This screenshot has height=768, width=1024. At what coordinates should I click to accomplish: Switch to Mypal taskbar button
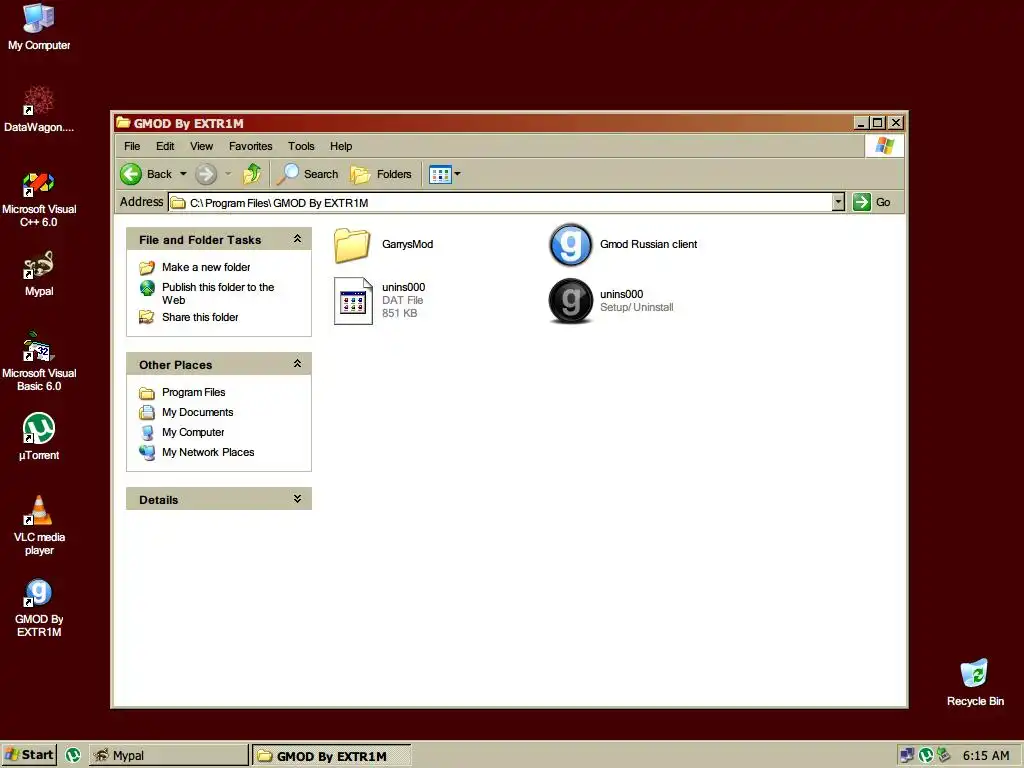[x=168, y=756]
